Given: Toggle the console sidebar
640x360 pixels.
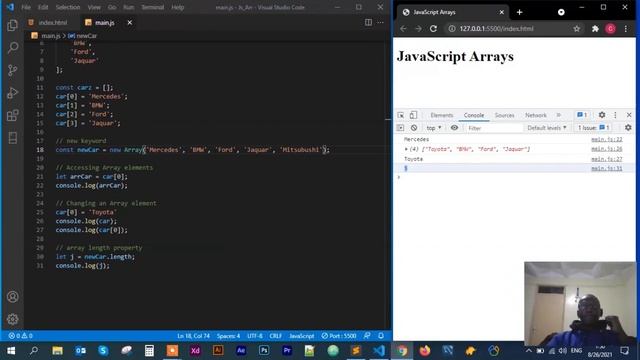Looking at the screenshot, I should point(400,128).
